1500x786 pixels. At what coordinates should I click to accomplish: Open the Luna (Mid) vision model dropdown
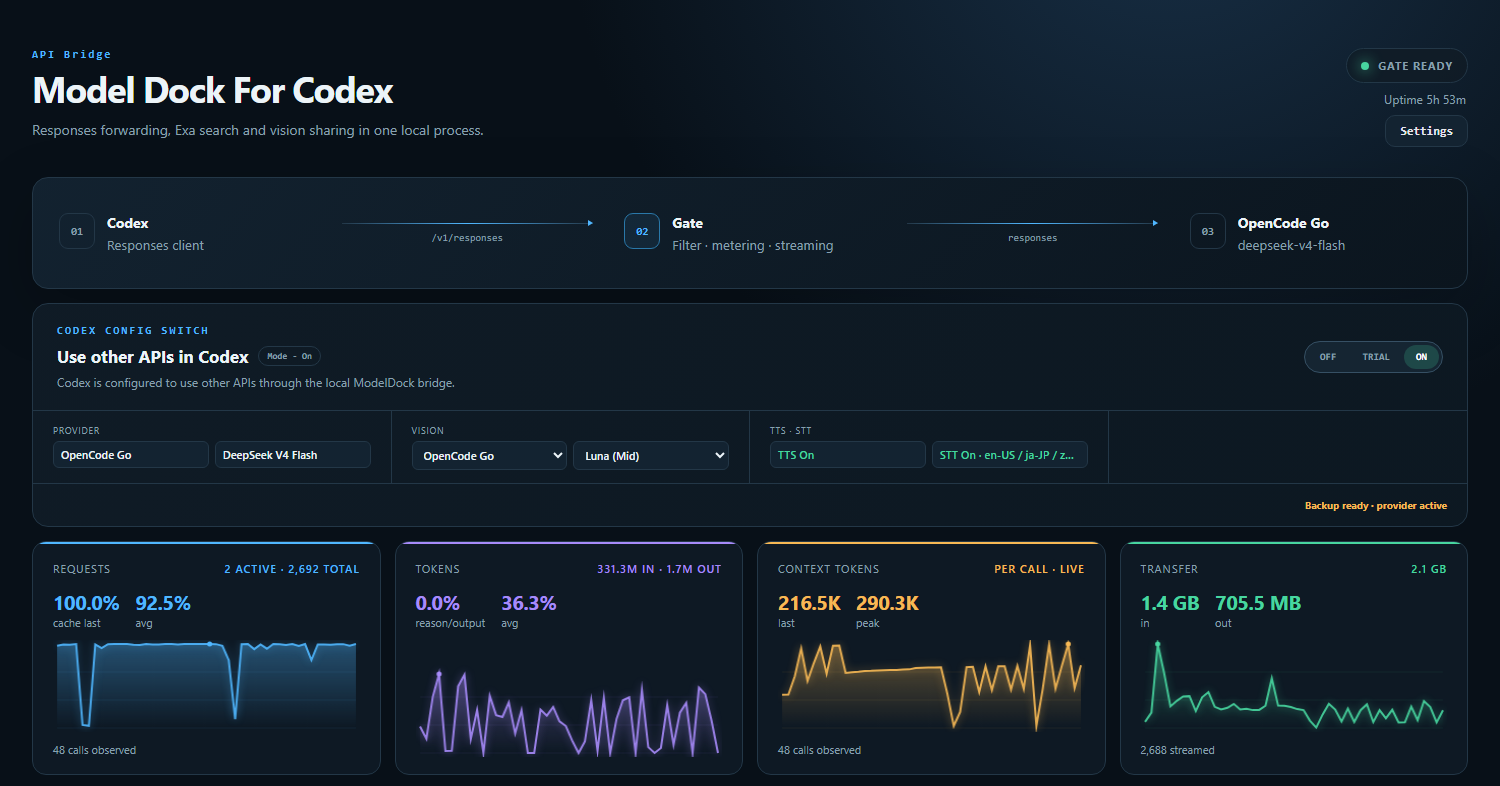(651, 456)
